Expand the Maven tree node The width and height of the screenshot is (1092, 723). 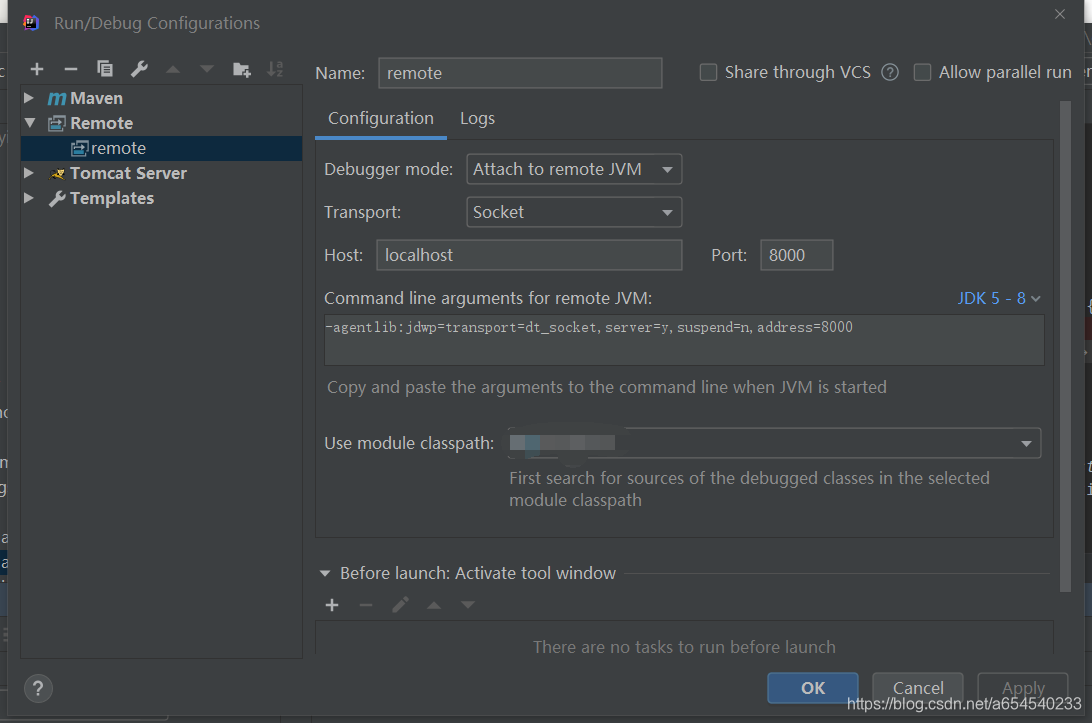pyautogui.click(x=29, y=98)
